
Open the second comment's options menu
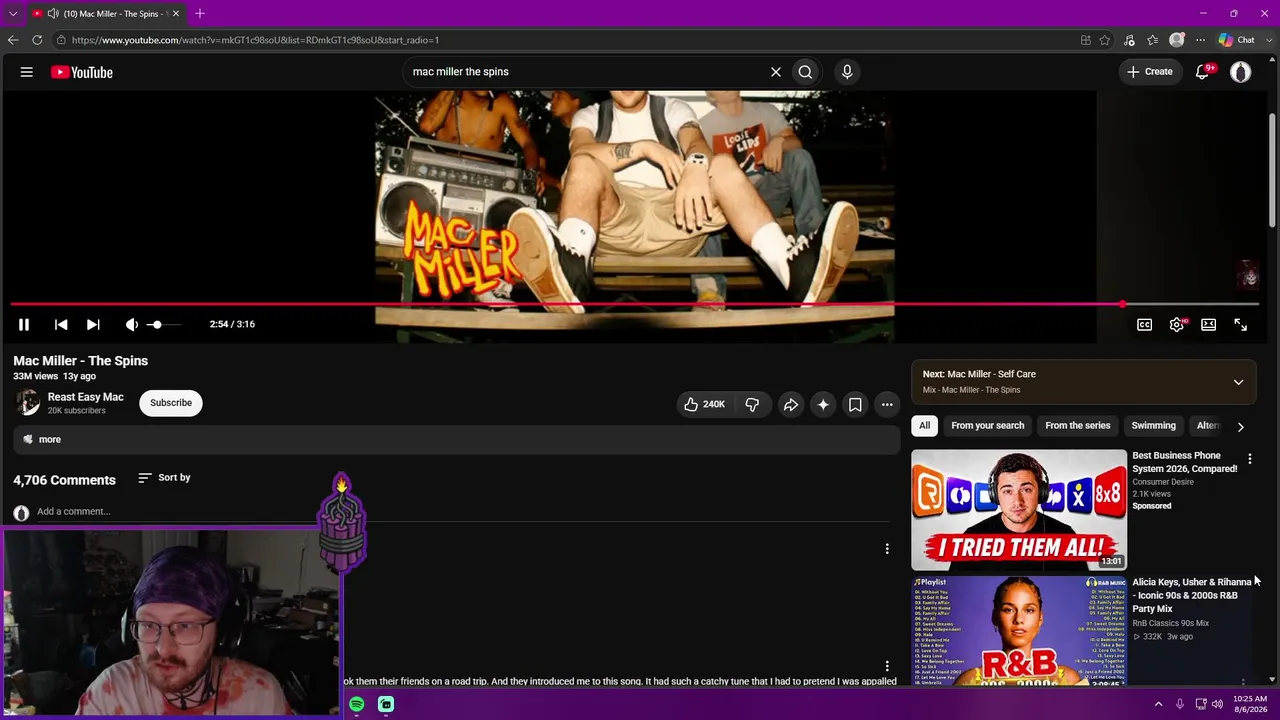coord(887,666)
